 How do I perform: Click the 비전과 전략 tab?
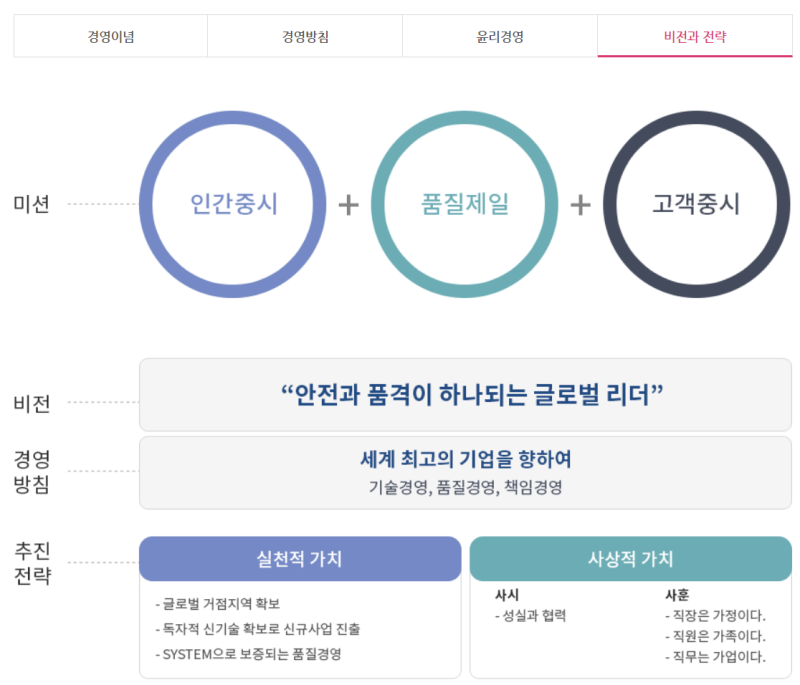pos(695,36)
